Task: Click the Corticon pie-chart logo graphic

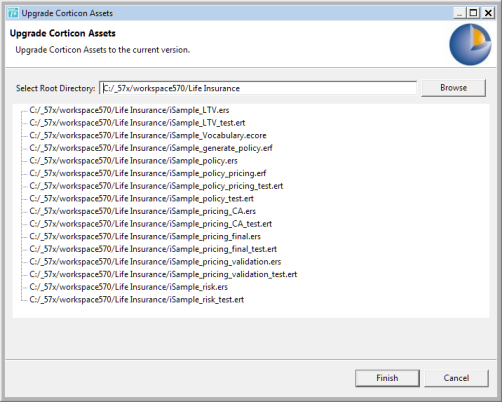Action: click(470, 44)
